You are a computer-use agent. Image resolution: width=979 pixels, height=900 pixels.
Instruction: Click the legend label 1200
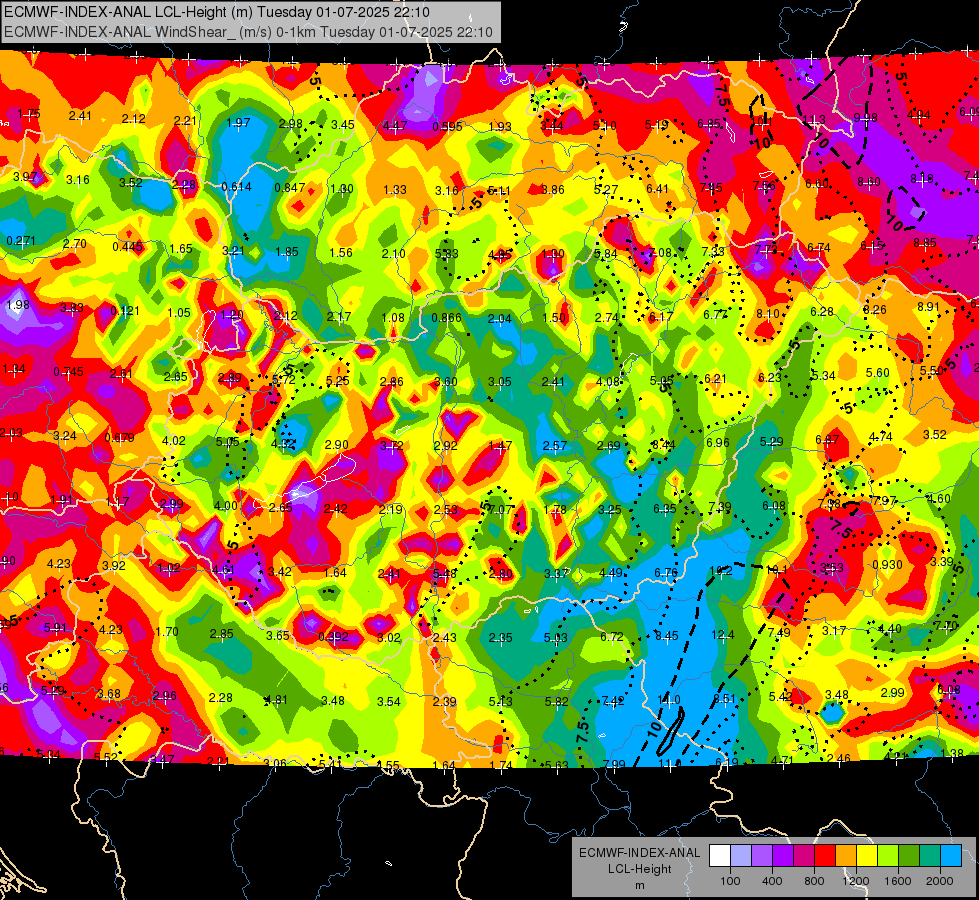pyautogui.click(x=856, y=881)
